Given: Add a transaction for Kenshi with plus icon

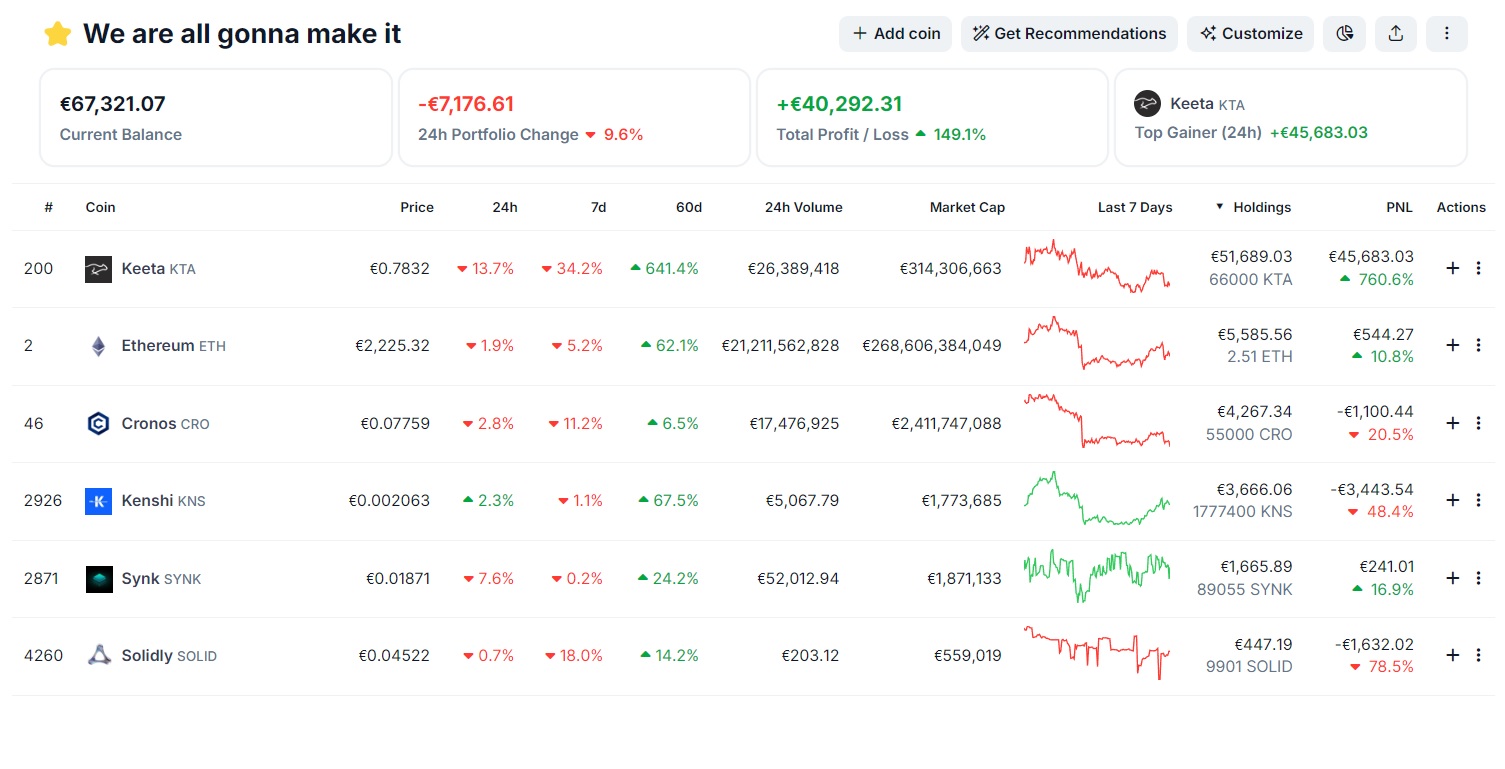Looking at the screenshot, I should [x=1453, y=500].
